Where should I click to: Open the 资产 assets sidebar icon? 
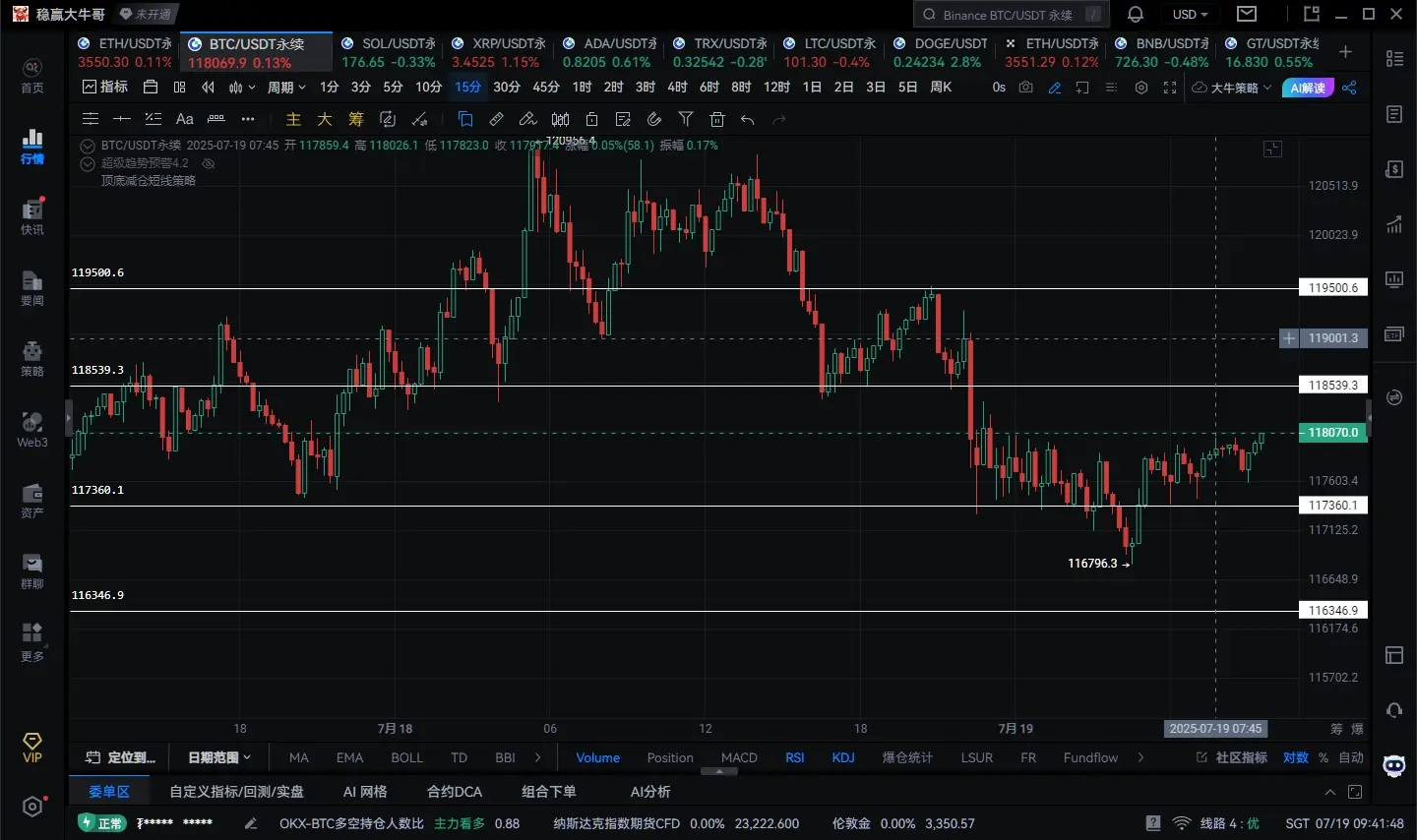tap(32, 500)
